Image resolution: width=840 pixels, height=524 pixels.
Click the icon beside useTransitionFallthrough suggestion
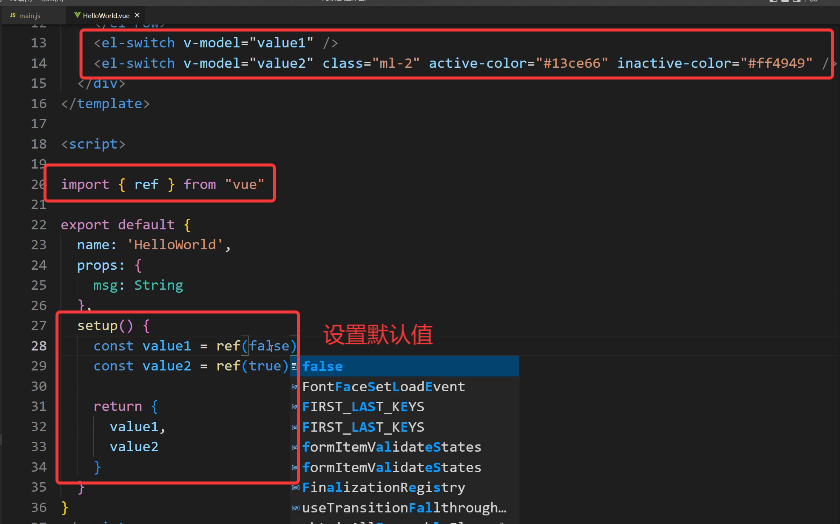(295, 508)
